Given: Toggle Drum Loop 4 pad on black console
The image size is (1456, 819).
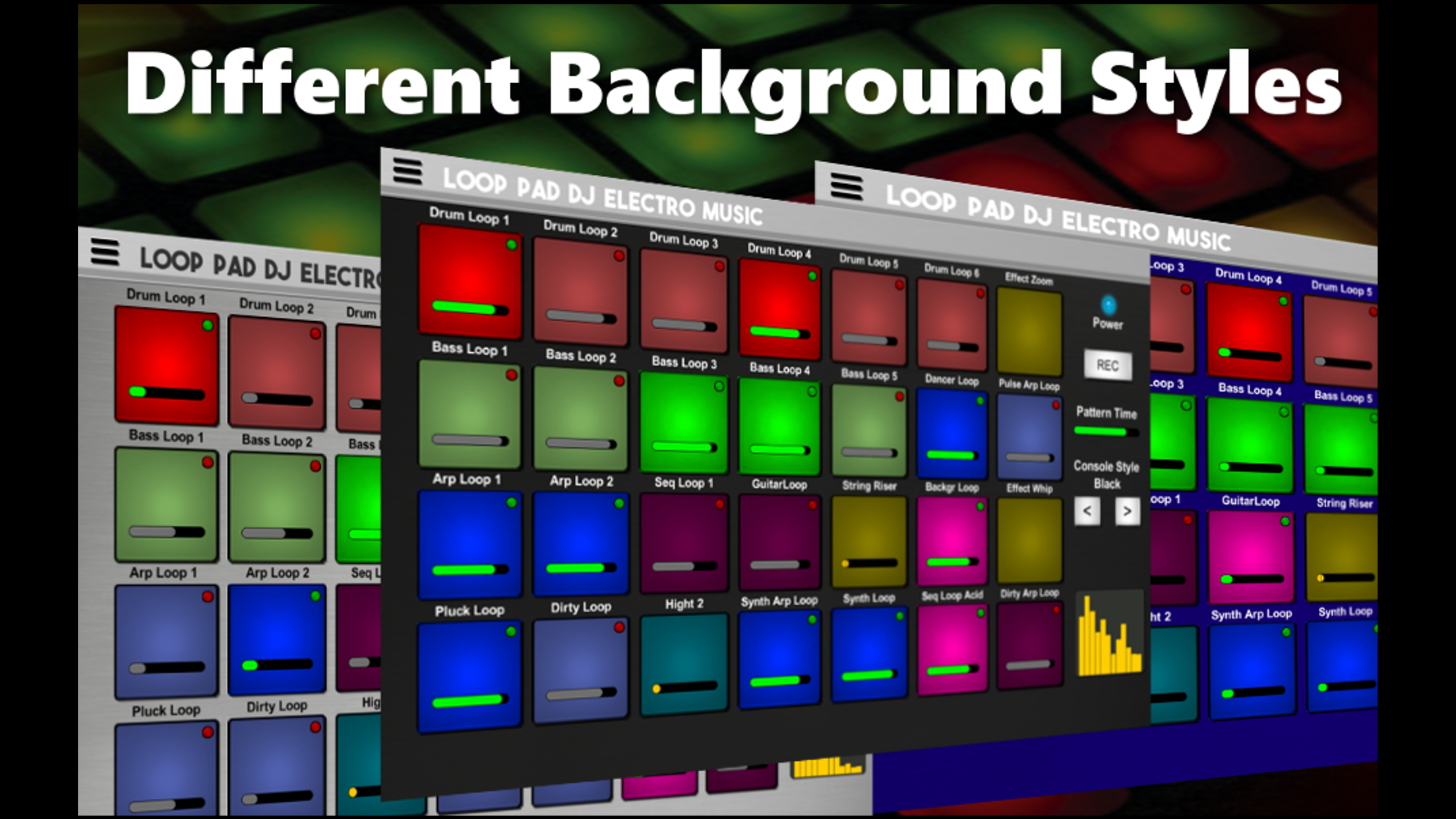Looking at the screenshot, I should pyautogui.click(x=779, y=309).
